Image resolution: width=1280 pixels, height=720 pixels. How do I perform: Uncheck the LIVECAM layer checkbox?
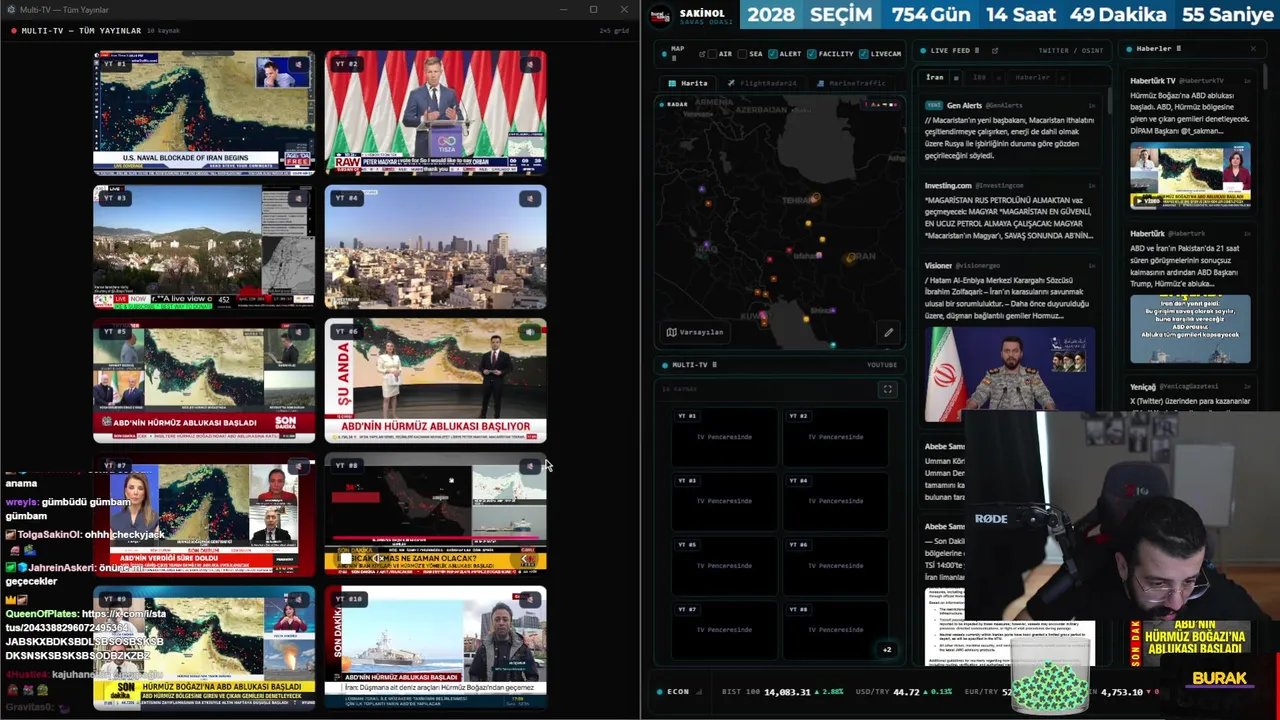[864, 54]
